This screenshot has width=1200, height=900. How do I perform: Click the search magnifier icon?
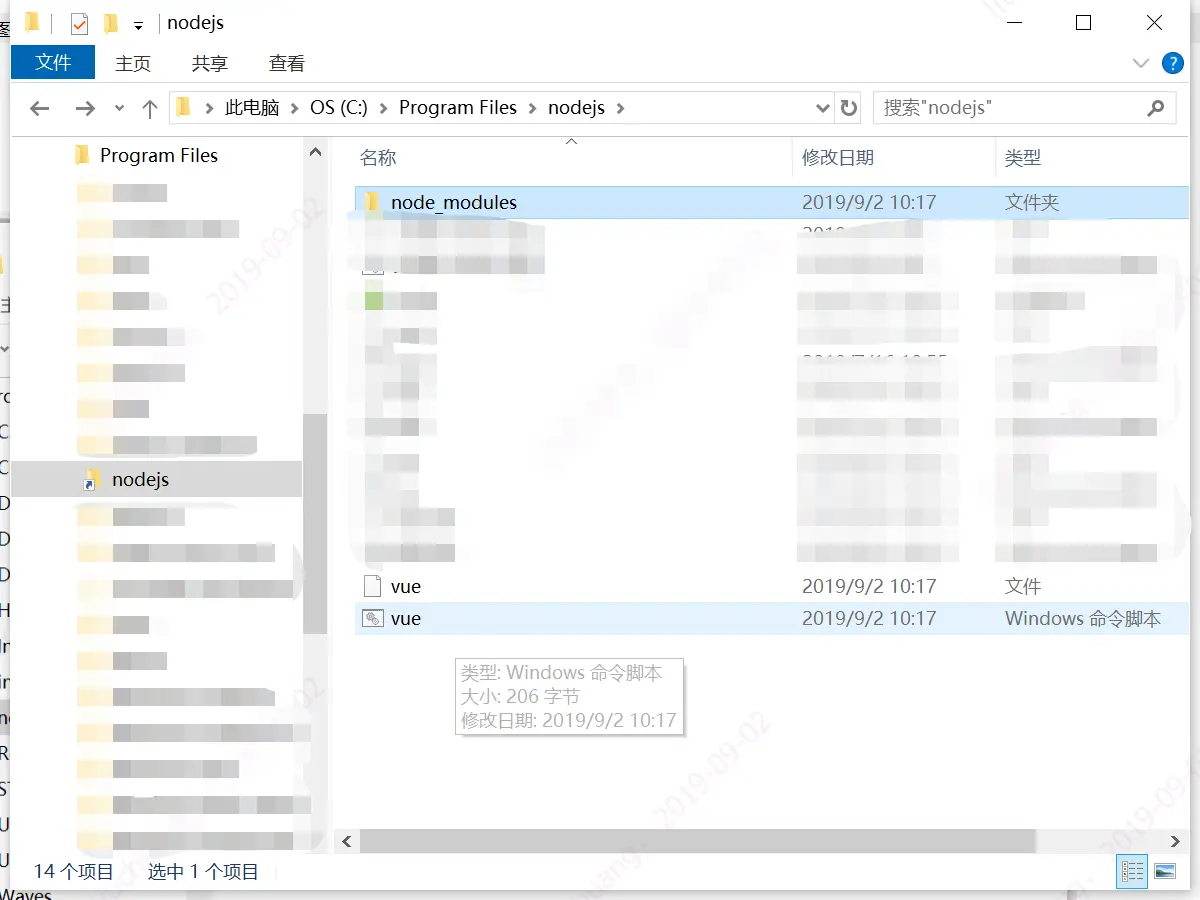pyautogui.click(x=1156, y=107)
